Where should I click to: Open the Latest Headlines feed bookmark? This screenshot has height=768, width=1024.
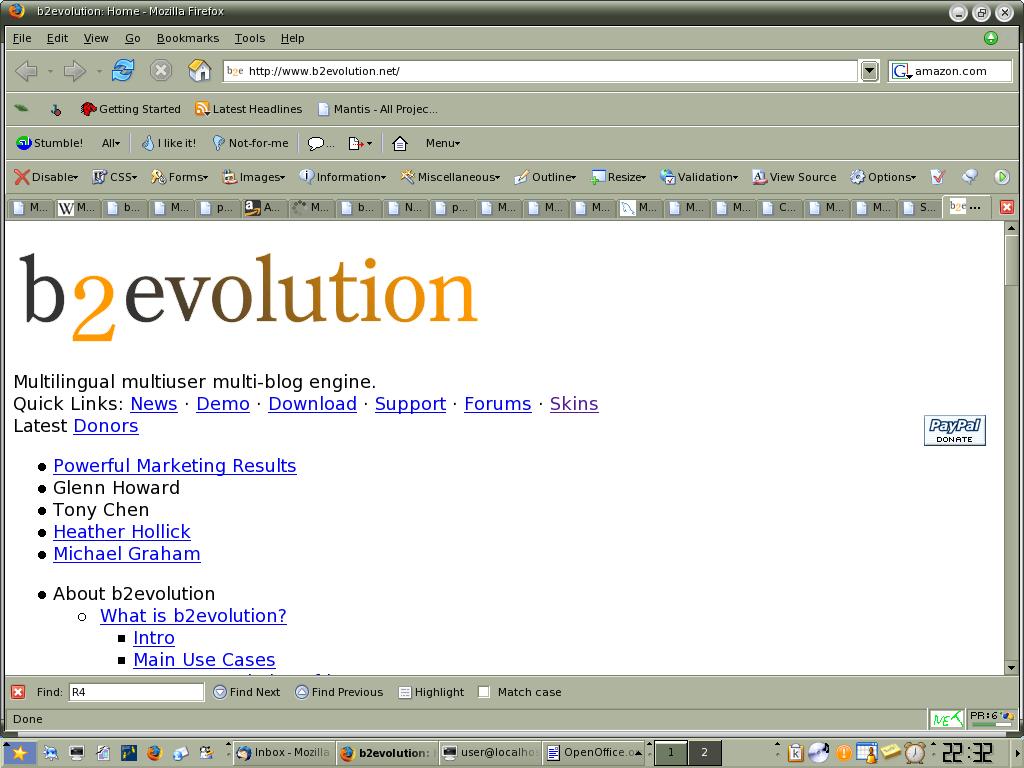(x=249, y=109)
